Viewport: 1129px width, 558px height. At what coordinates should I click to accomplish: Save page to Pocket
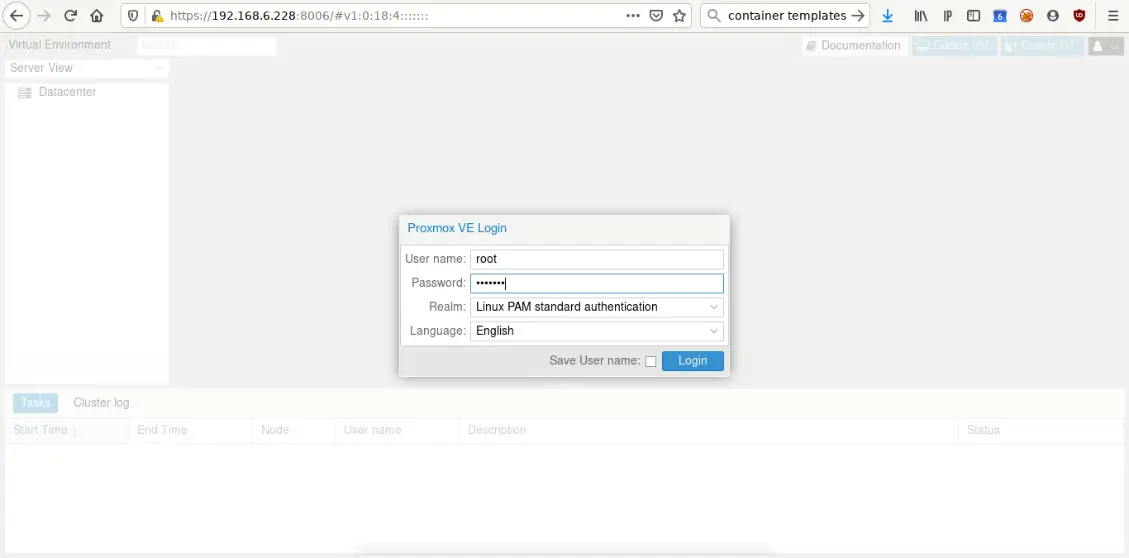pos(656,16)
